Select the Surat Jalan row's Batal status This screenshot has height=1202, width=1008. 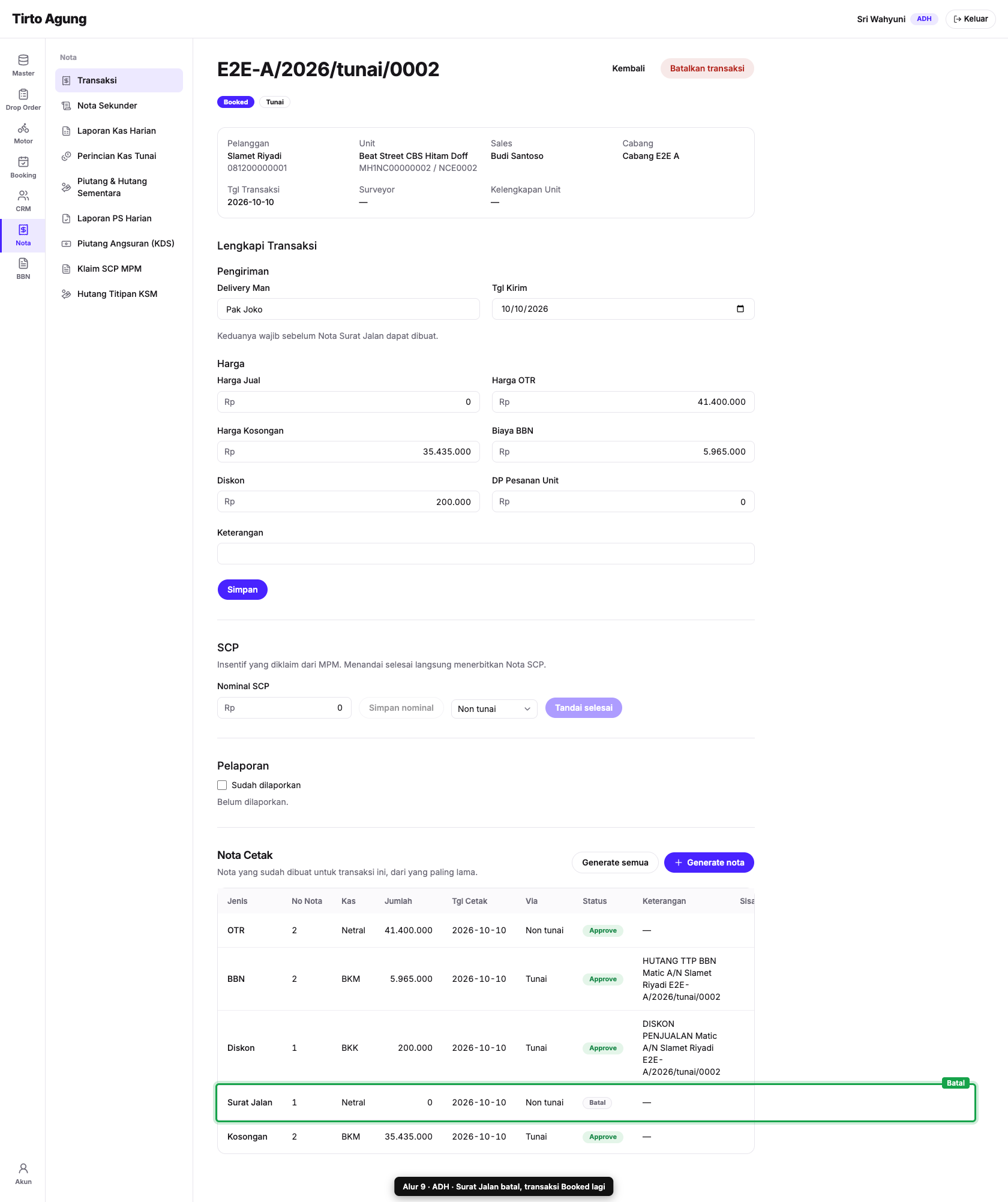(597, 1102)
